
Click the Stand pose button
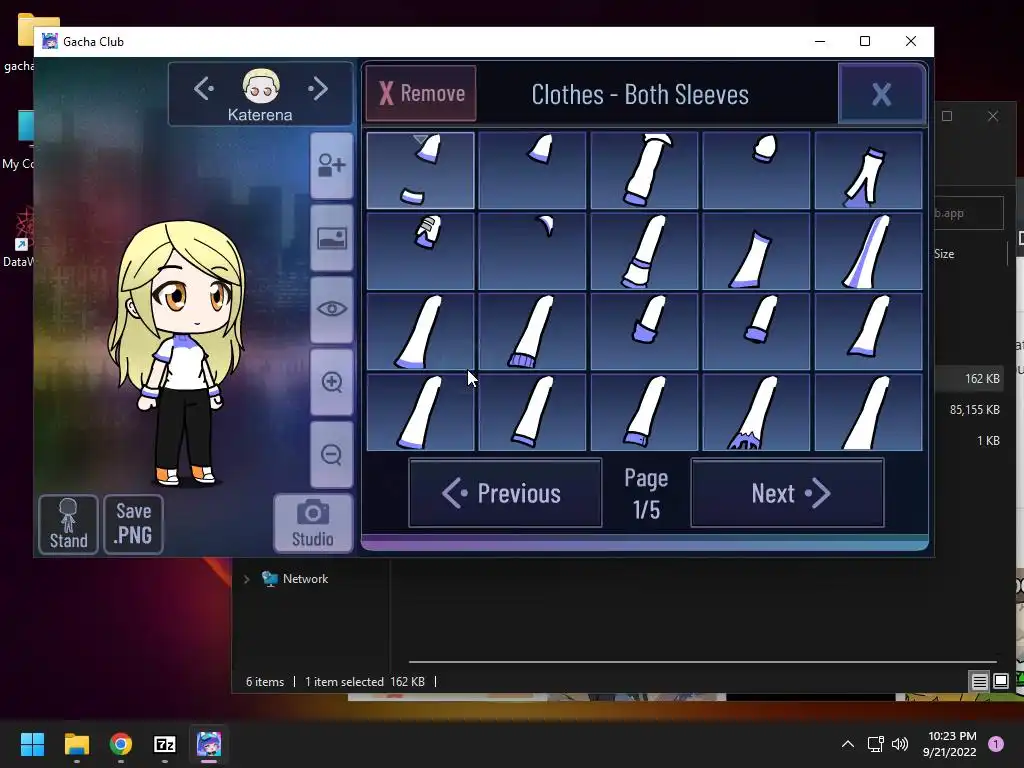[69, 524]
